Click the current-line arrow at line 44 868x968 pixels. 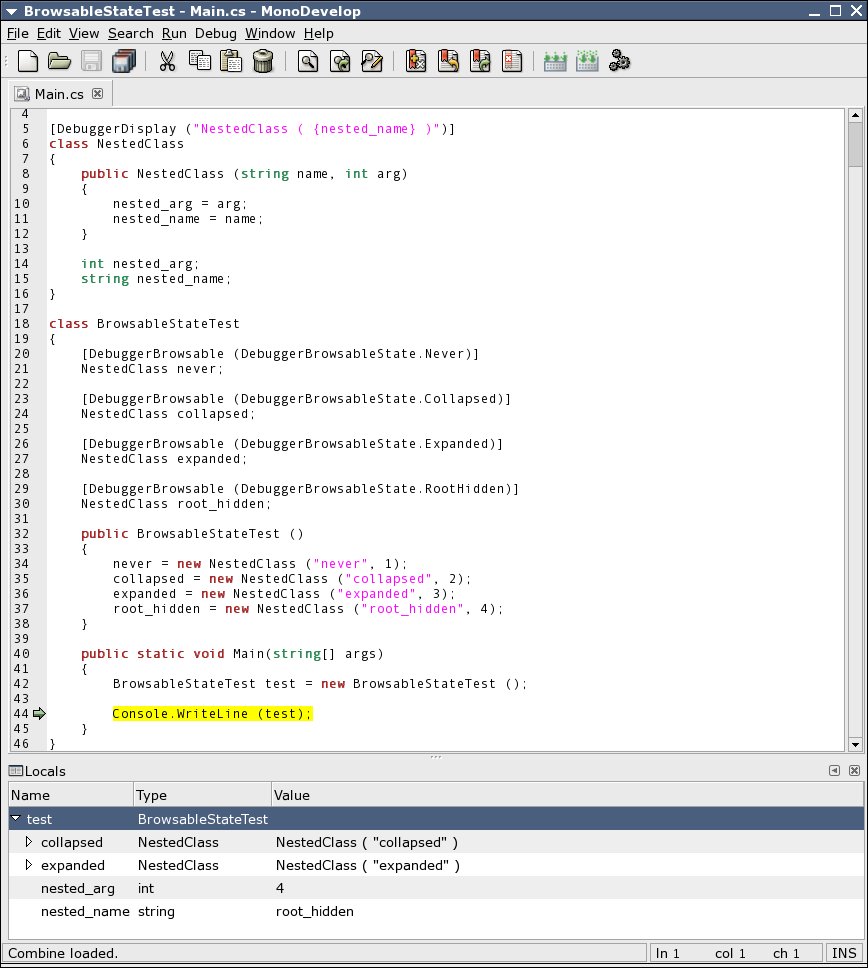click(x=40, y=714)
